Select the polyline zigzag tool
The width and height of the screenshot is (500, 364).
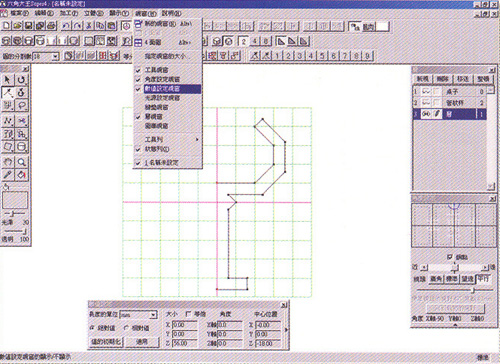pyautogui.click(x=8, y=121)
